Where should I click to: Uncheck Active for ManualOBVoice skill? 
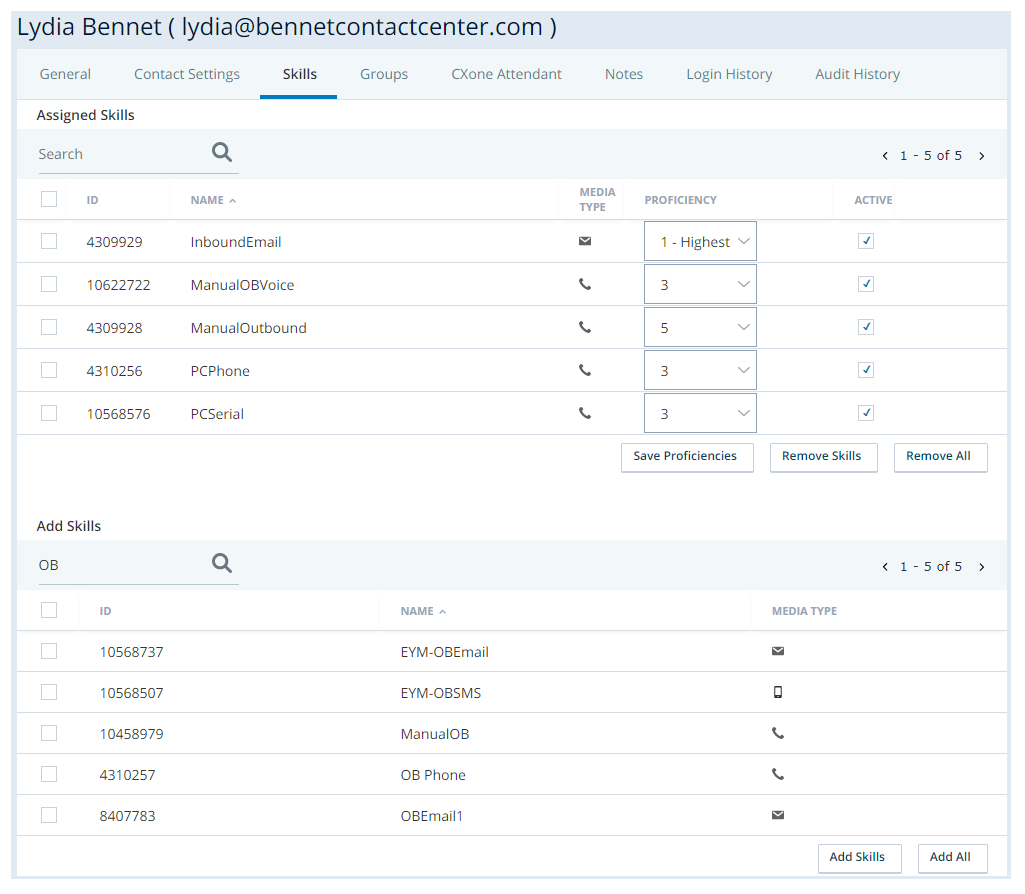point(866,284)
